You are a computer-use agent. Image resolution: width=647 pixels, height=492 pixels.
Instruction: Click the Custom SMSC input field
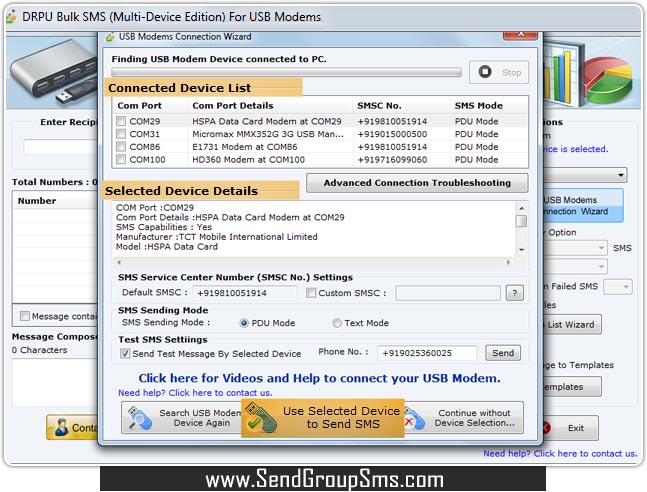(448, 293)
